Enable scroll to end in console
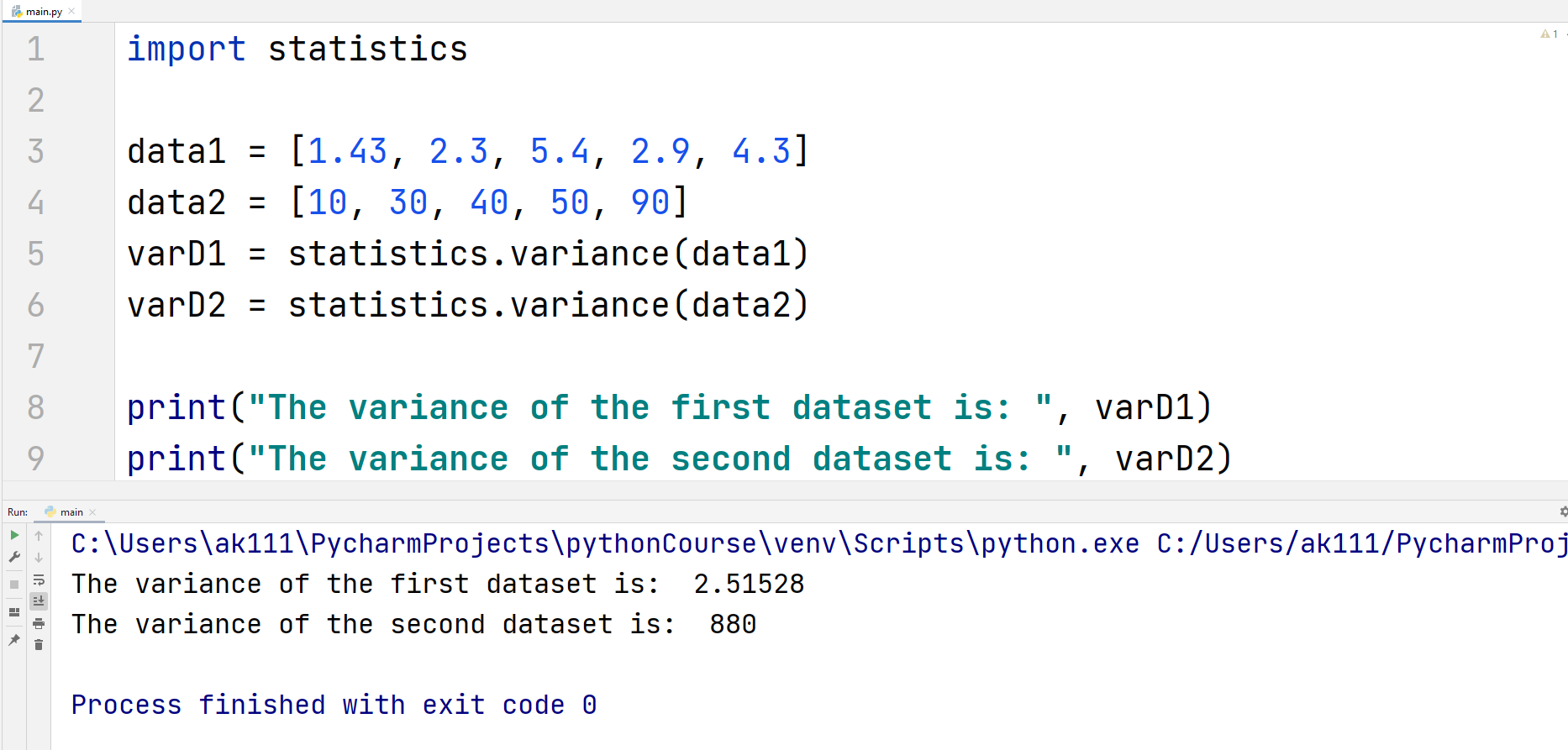This screenshot has height=750, width=1568. pos(39,601)
